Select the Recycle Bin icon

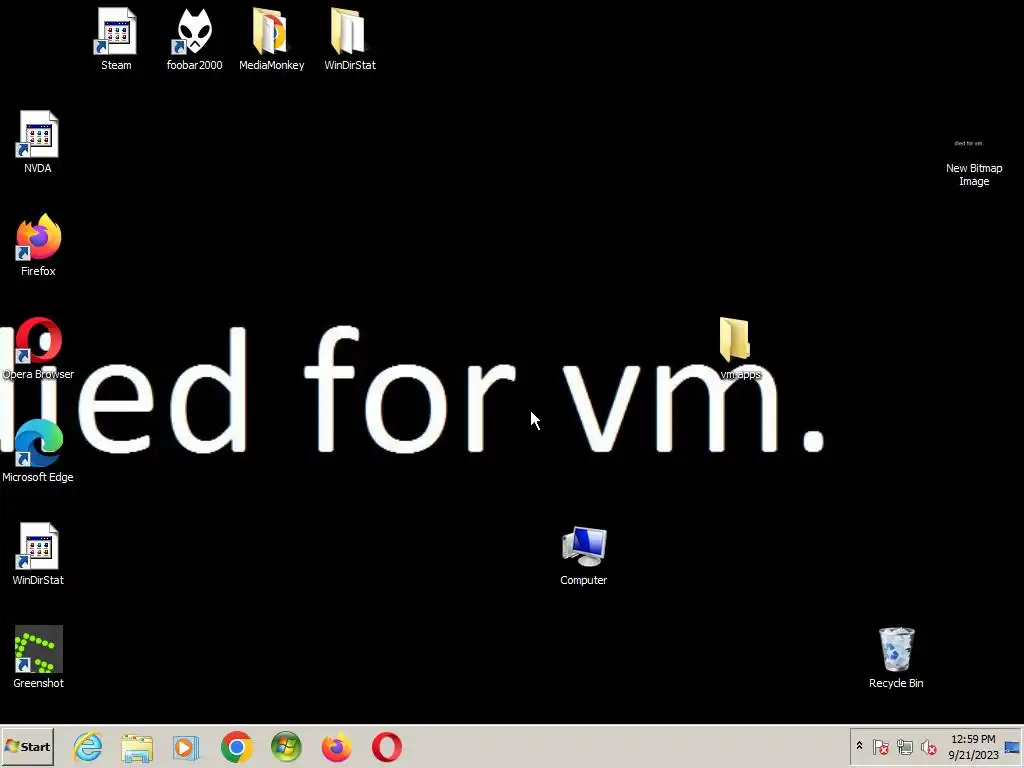click(896, 658)
